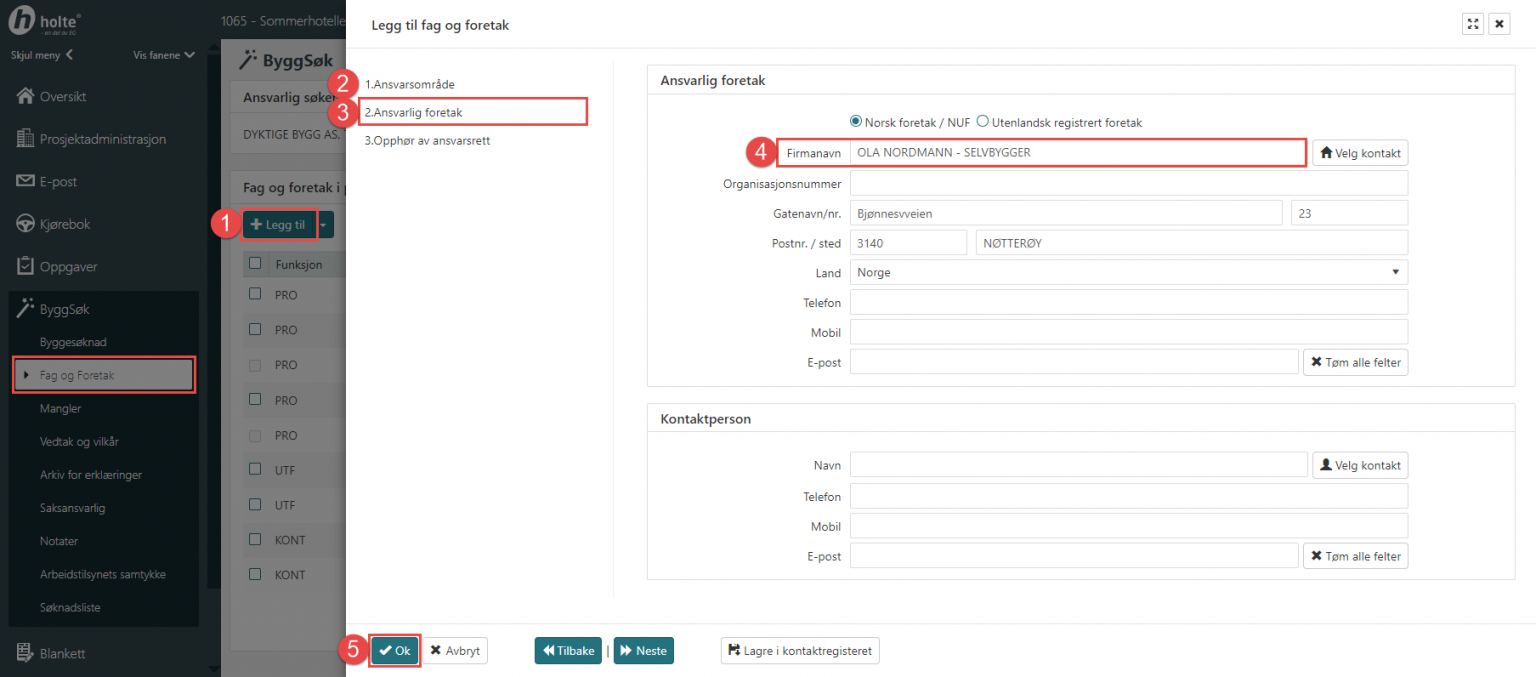
Task: Click Velg kontakt next to Firmanavn
Action: point(1359,153)
